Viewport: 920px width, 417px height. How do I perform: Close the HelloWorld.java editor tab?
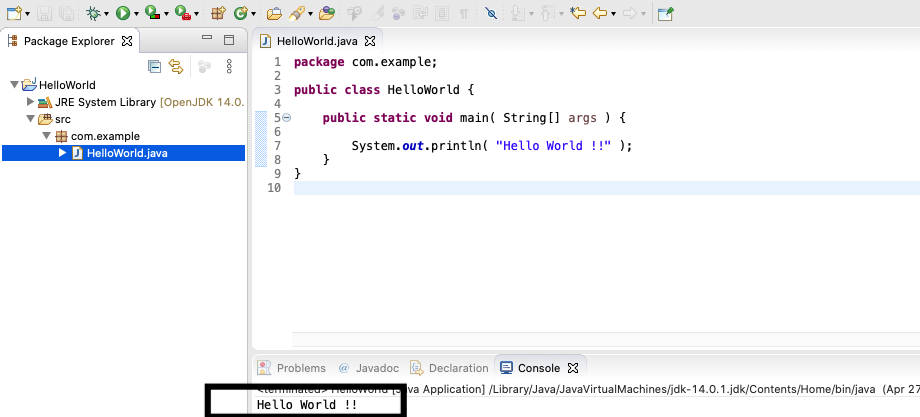tap(370, 41)
